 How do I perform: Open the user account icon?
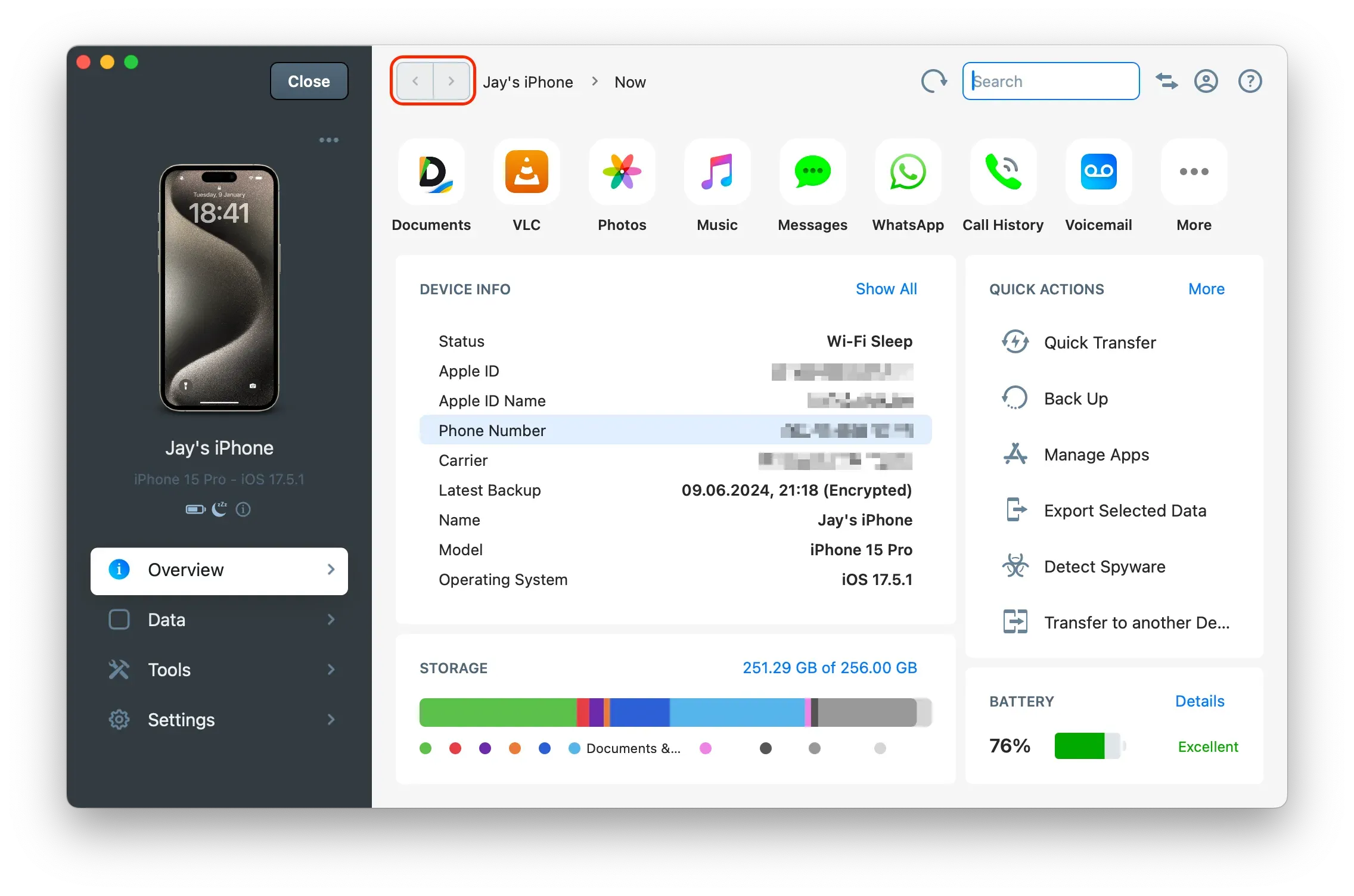coord(1206,81)
